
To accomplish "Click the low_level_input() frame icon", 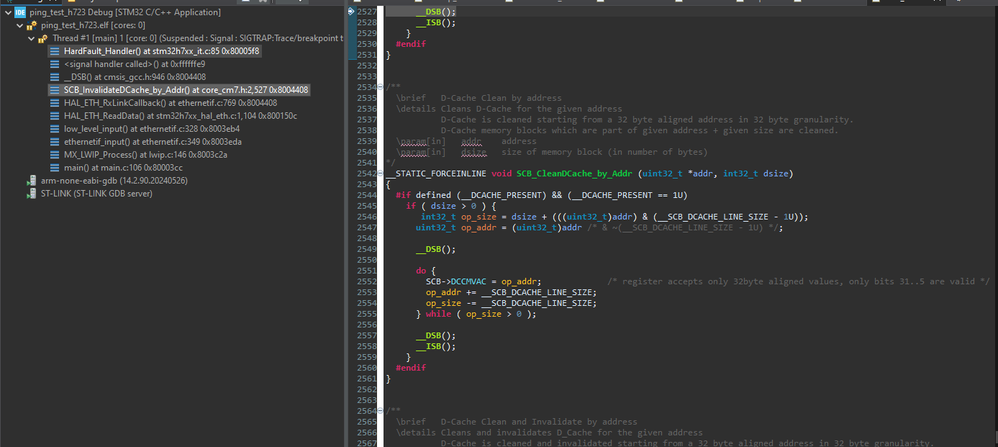I will (x=54, y=128).
